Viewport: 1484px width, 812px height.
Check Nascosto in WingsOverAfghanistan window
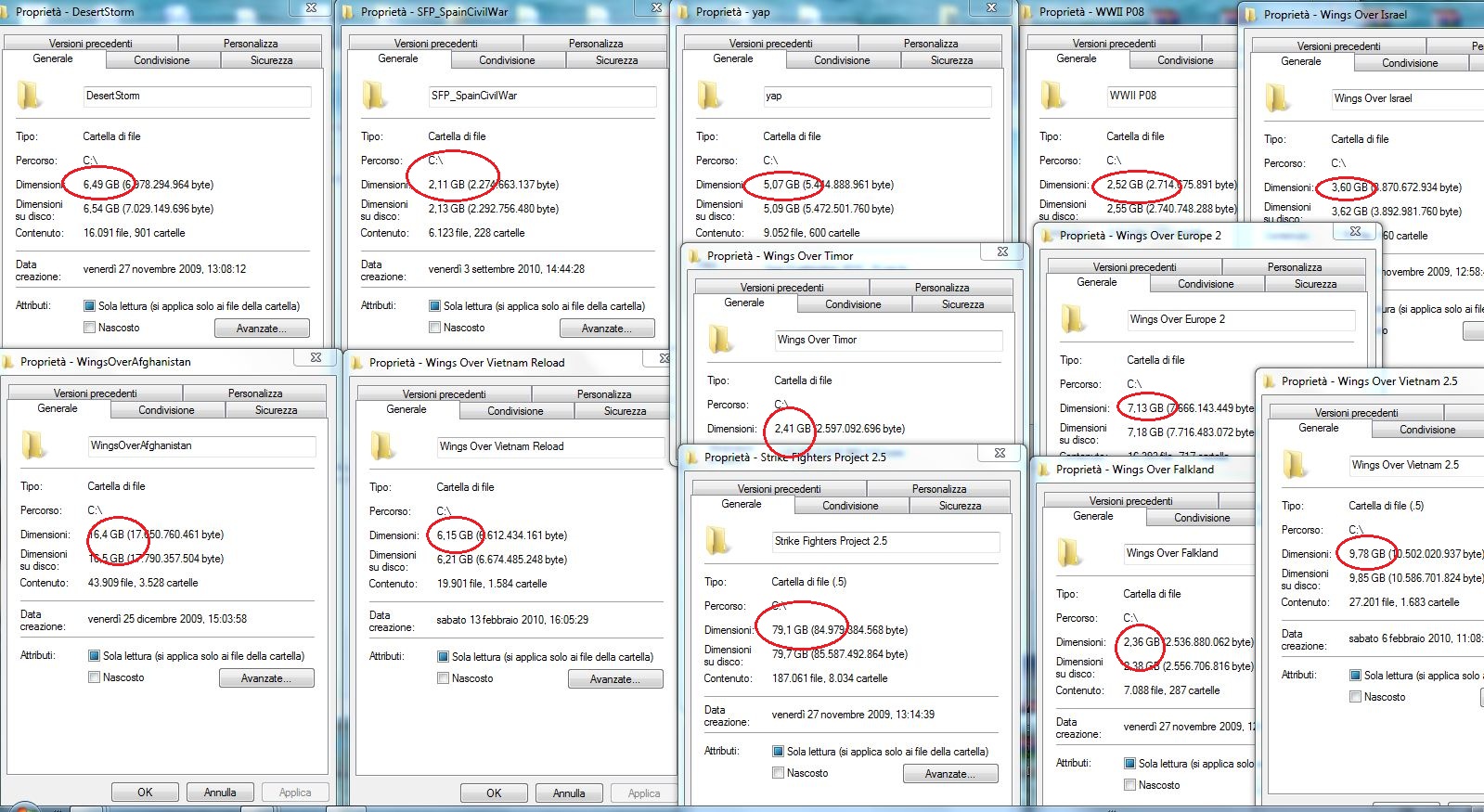(x=94, y=677)
